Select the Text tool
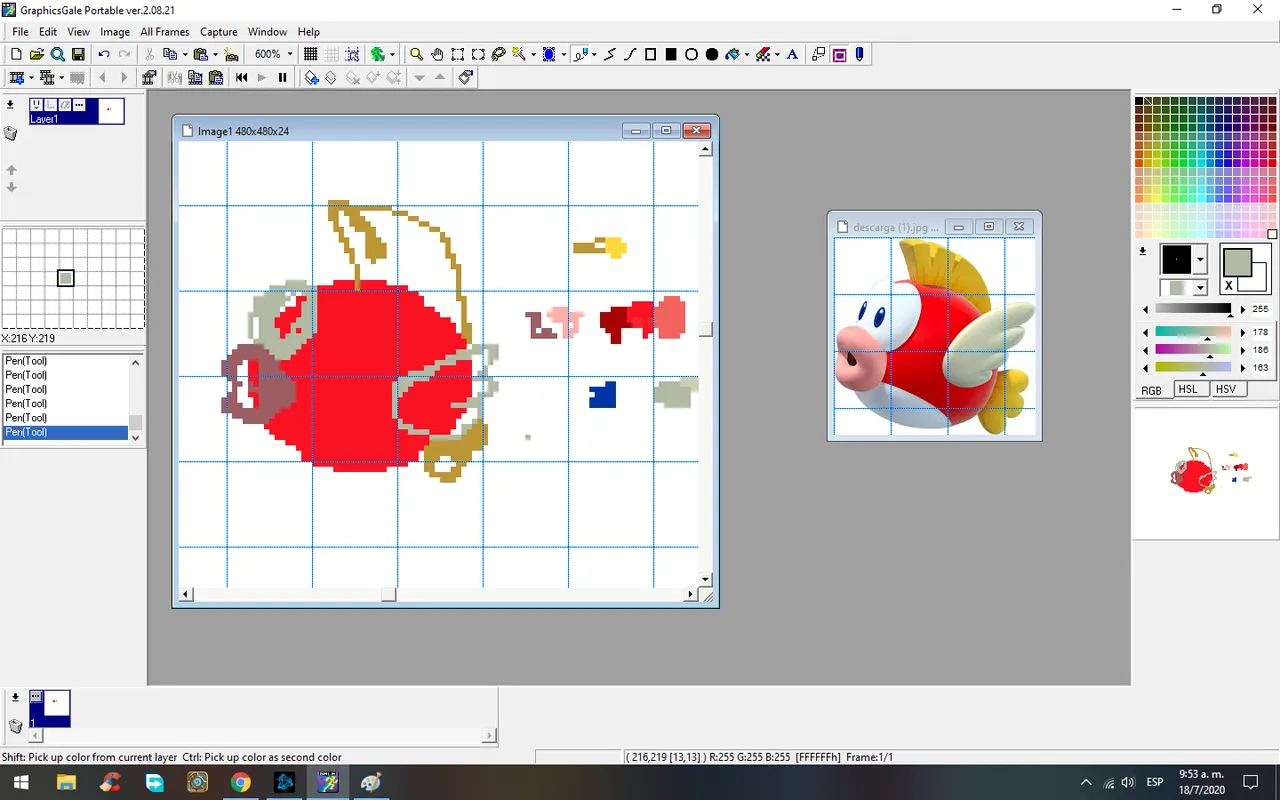This screenshot has height=800, width=1280. point(792,54)
